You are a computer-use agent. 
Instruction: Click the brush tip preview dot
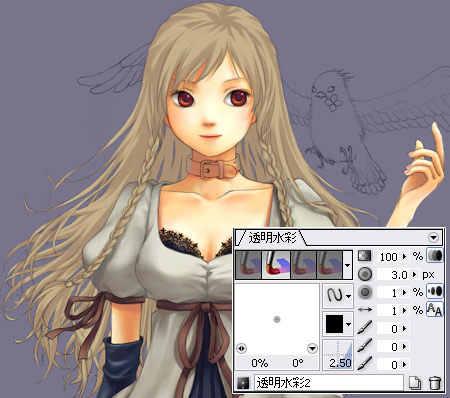click(x=277, y=319)
